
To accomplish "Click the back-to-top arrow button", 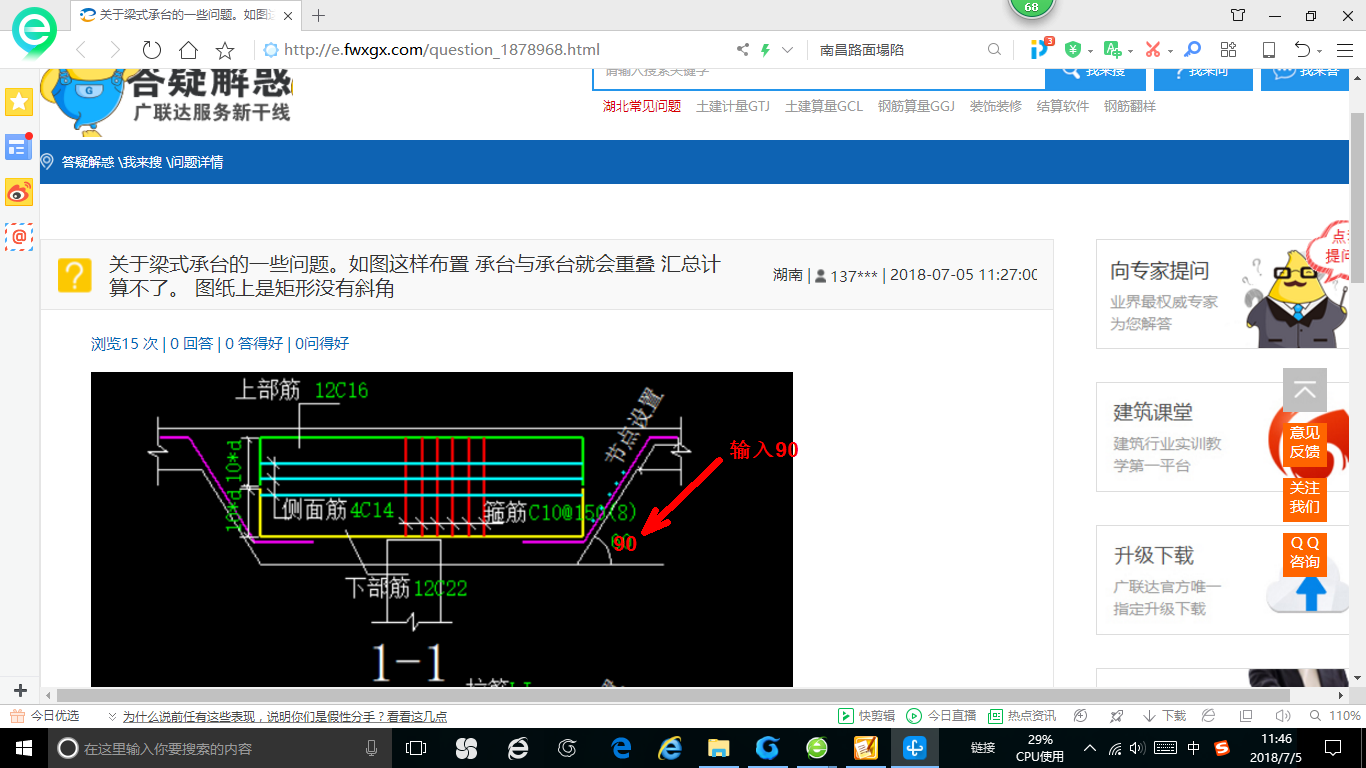I will [1304, 390].
